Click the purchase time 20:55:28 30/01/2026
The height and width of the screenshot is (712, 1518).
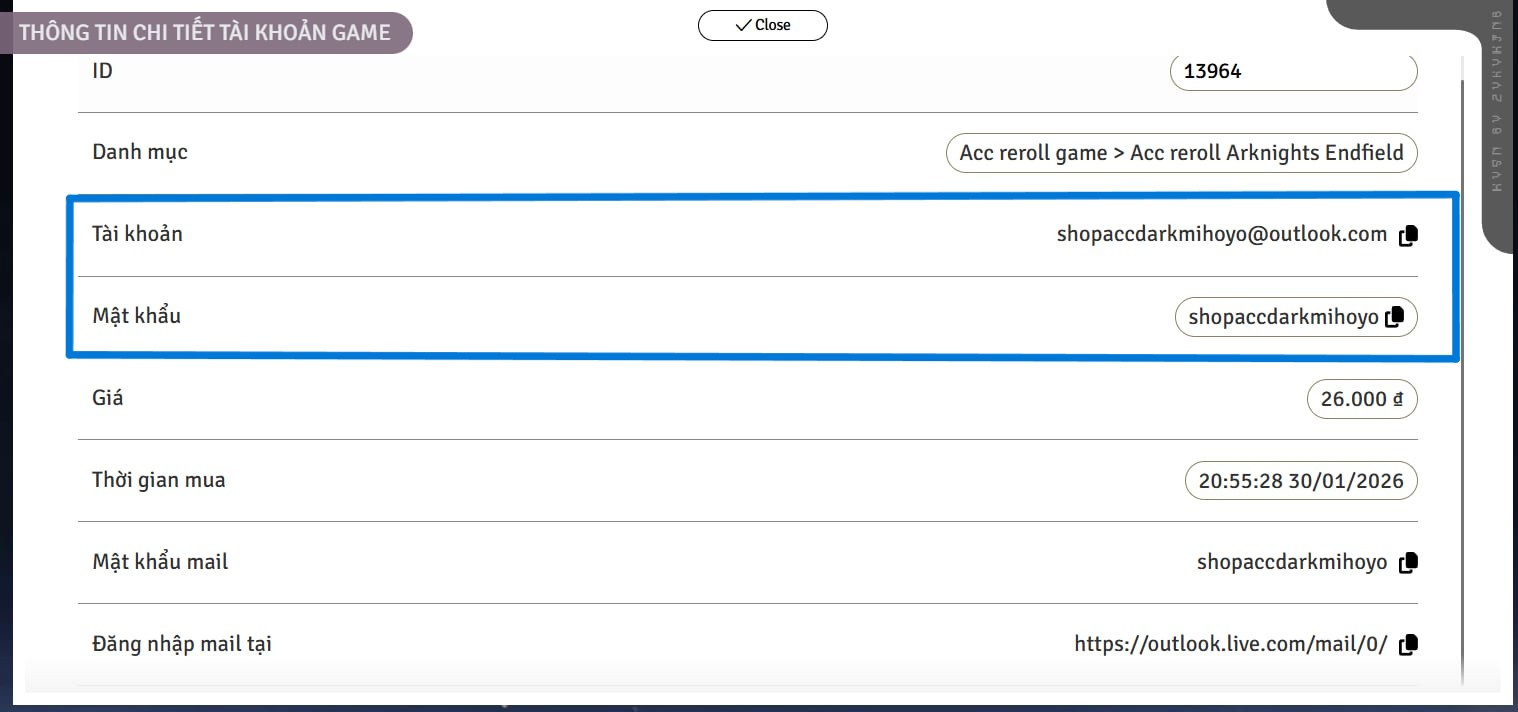point(1300,481)
